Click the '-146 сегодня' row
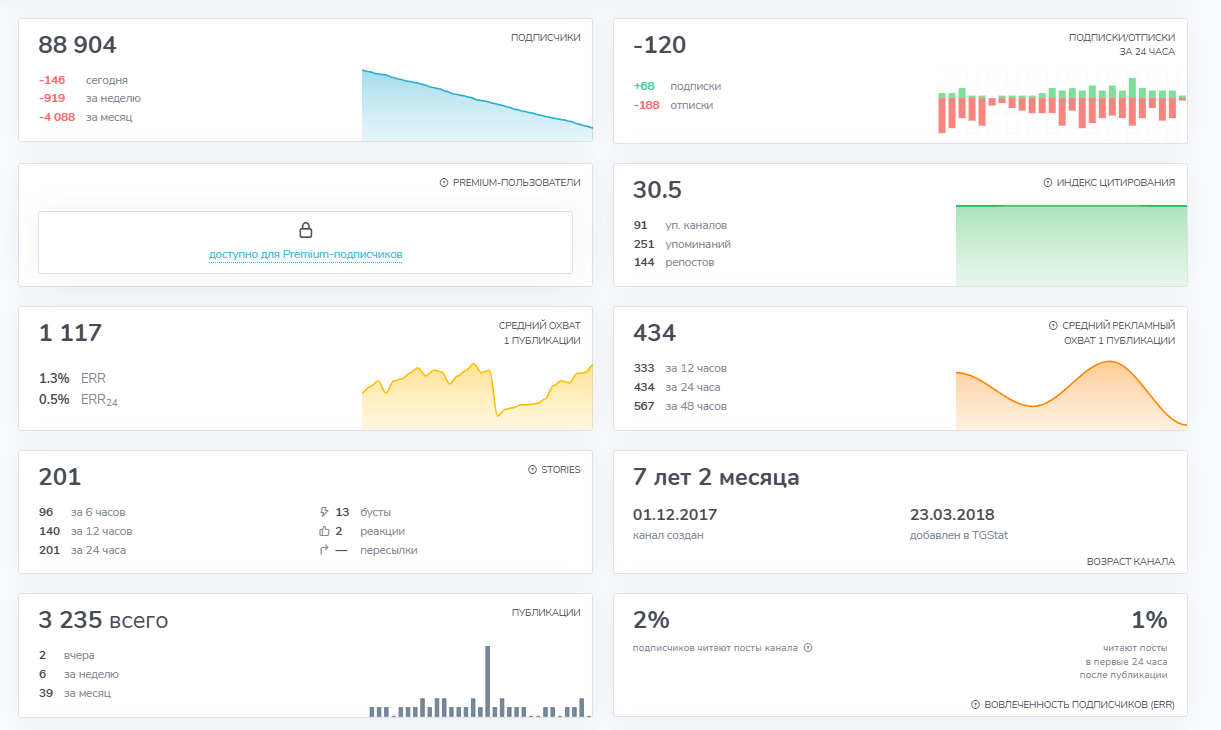Image resolution: width=1221 pixels, height=730 pixels. click(x=83, y=80)
